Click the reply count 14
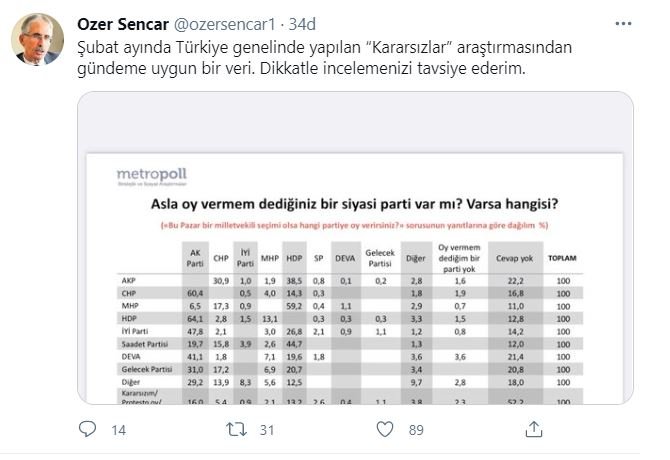 point(117,430)
